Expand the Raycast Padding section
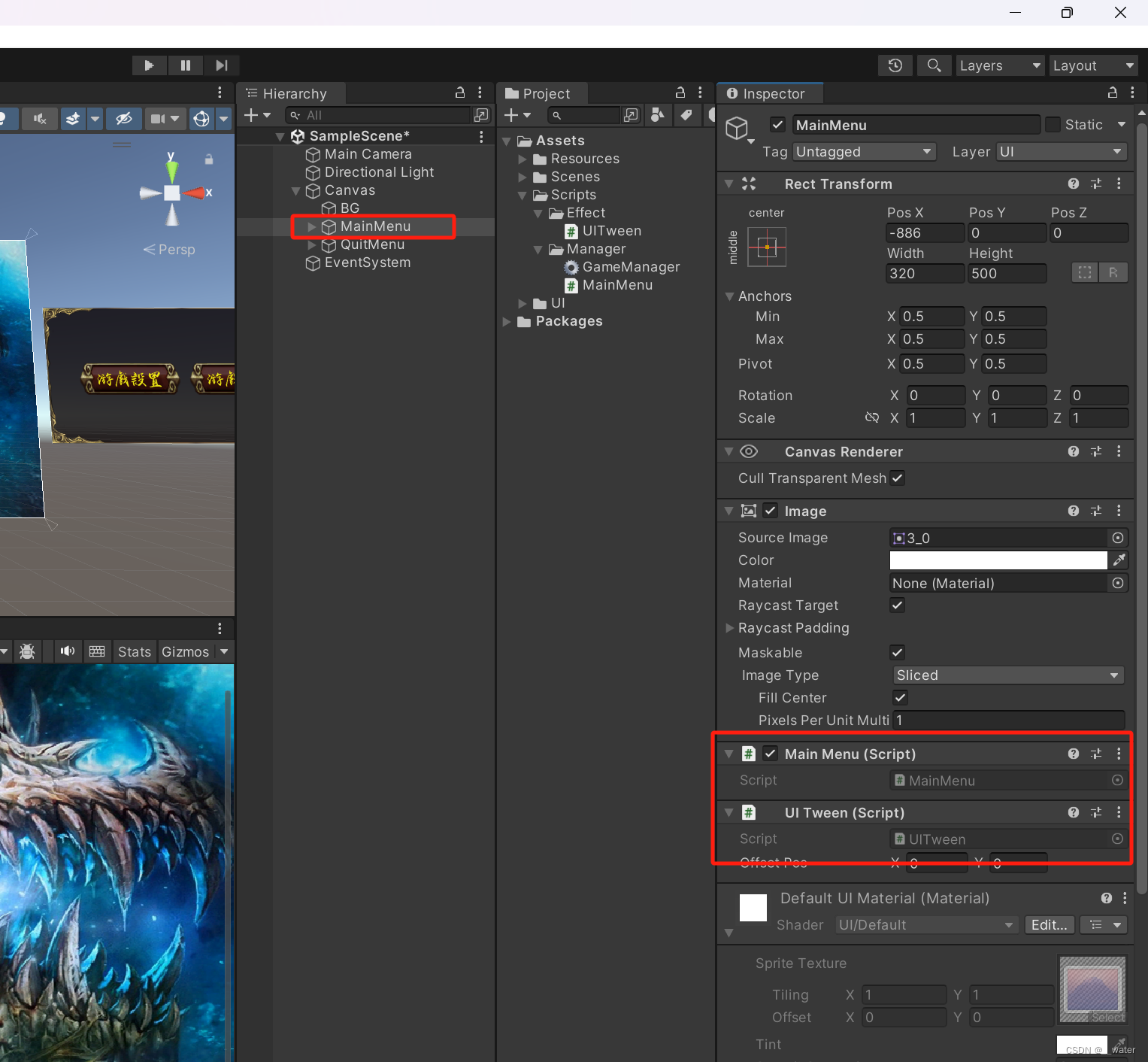 [729, 628]
